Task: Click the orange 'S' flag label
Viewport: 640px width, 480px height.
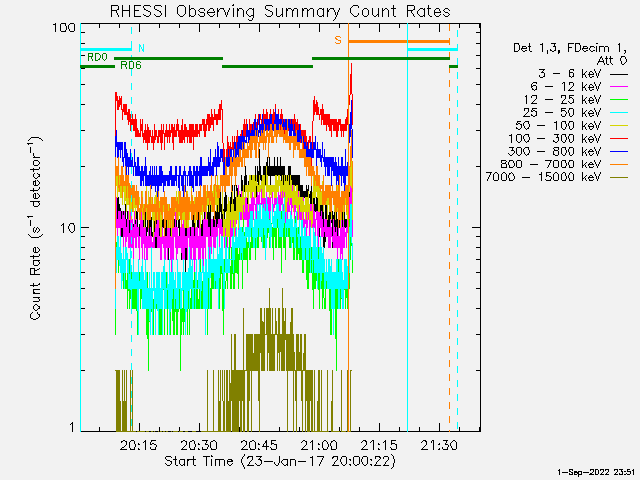Action: coord(338,40)
